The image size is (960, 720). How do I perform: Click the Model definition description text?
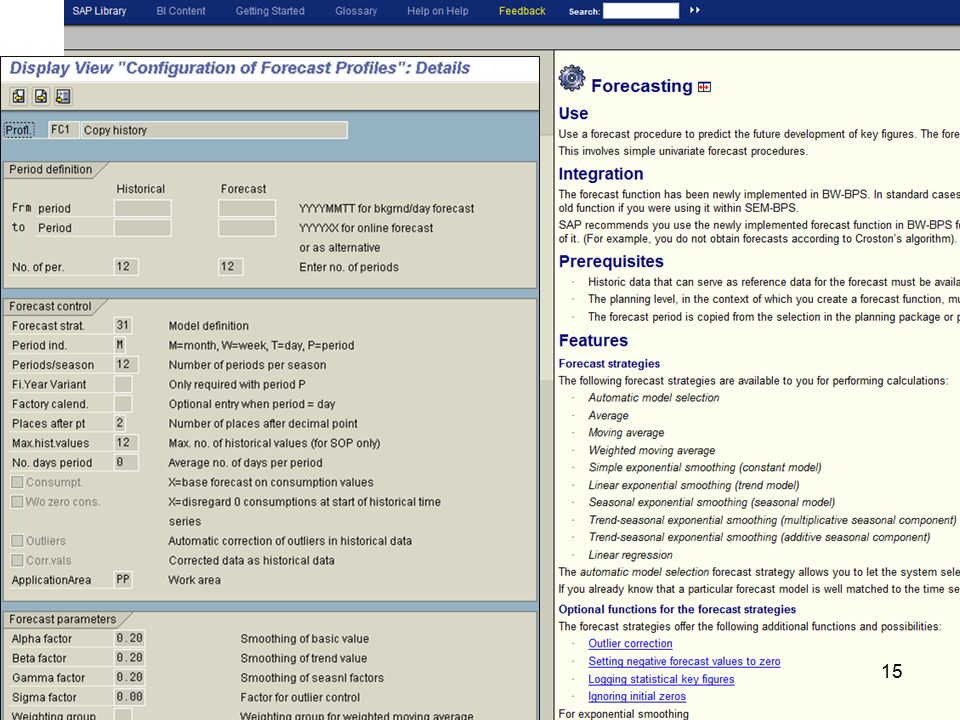[x=209, y=326]
